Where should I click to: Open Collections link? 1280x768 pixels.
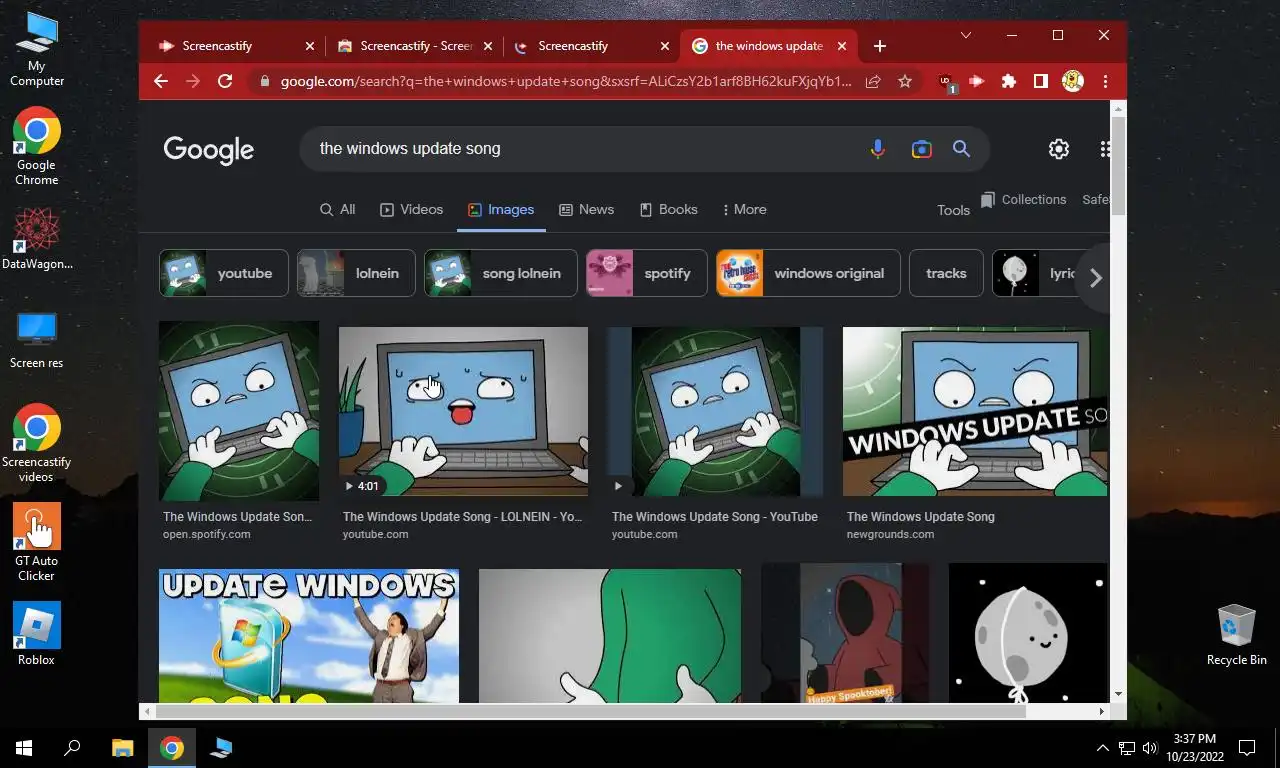(1023, 199)
